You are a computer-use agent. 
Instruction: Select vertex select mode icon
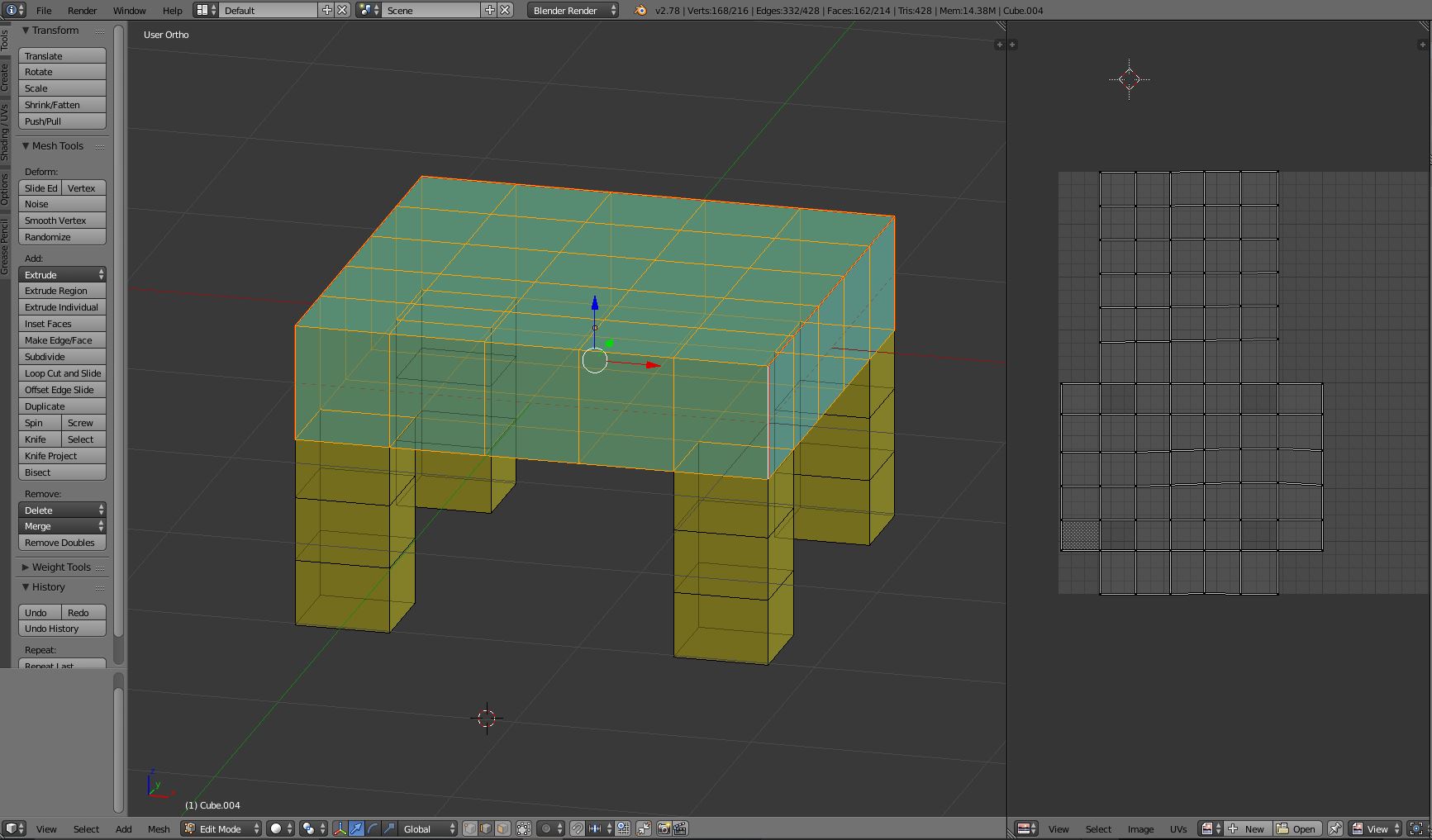click(x=470, y=828)
